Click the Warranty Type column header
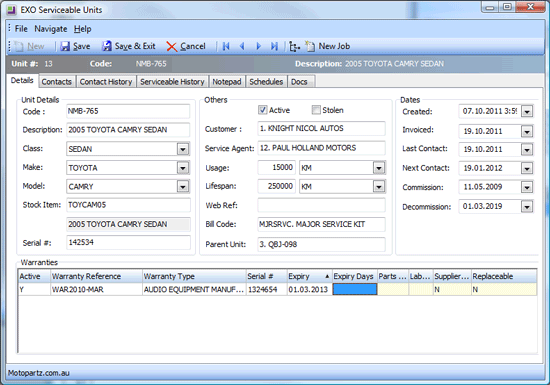 click(194, 276)
